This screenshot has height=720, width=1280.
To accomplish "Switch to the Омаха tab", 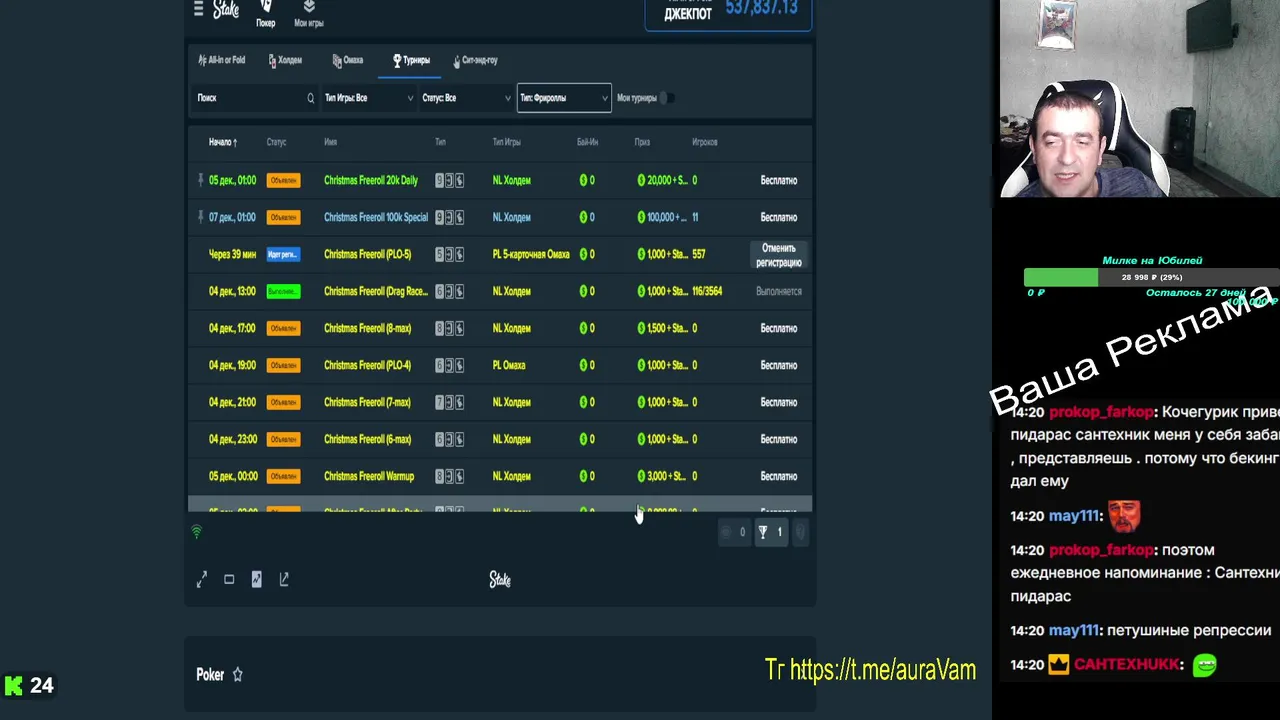I will point(348,60).
